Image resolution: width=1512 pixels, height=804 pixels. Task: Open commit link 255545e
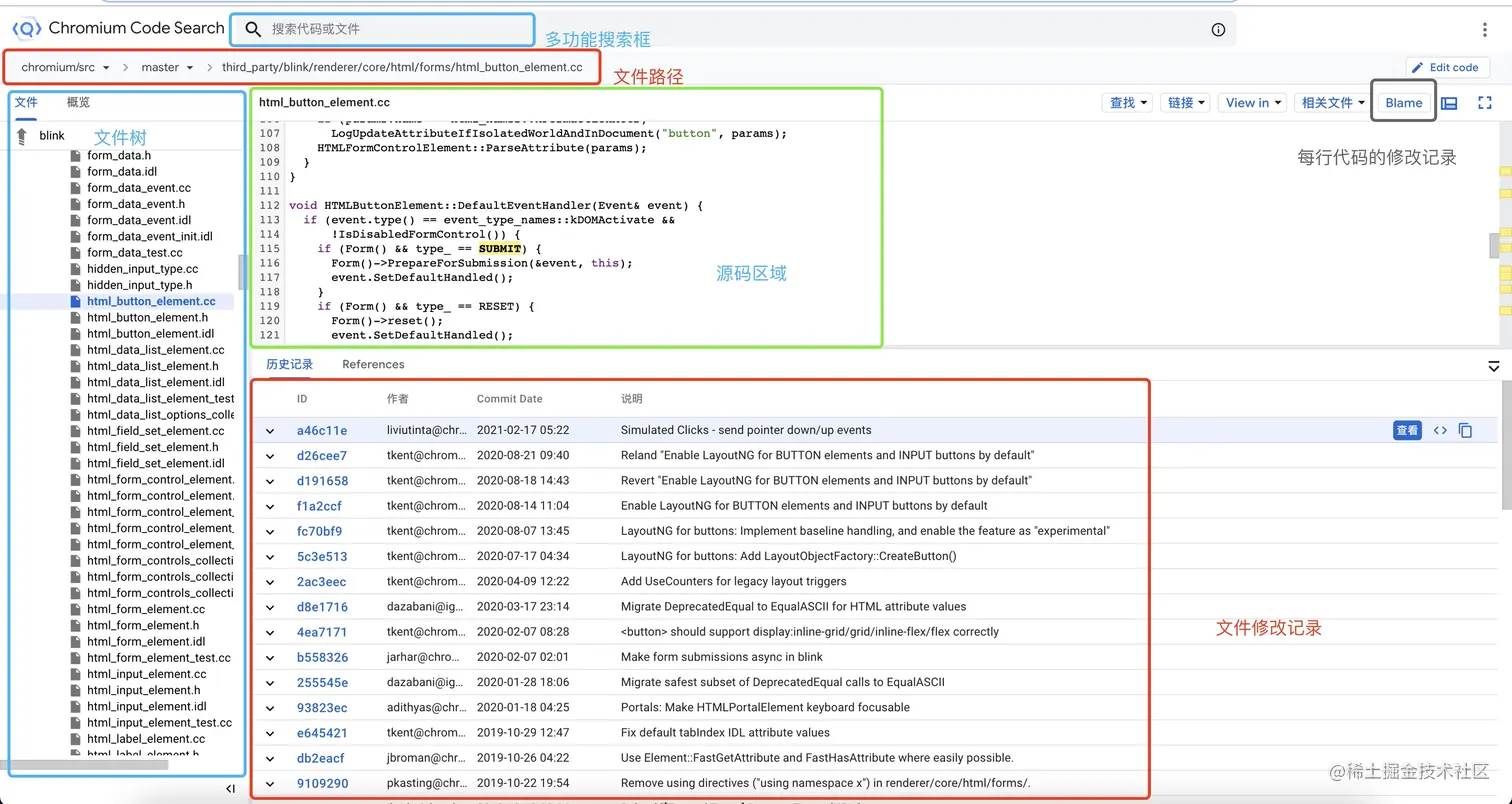point(322,683)
